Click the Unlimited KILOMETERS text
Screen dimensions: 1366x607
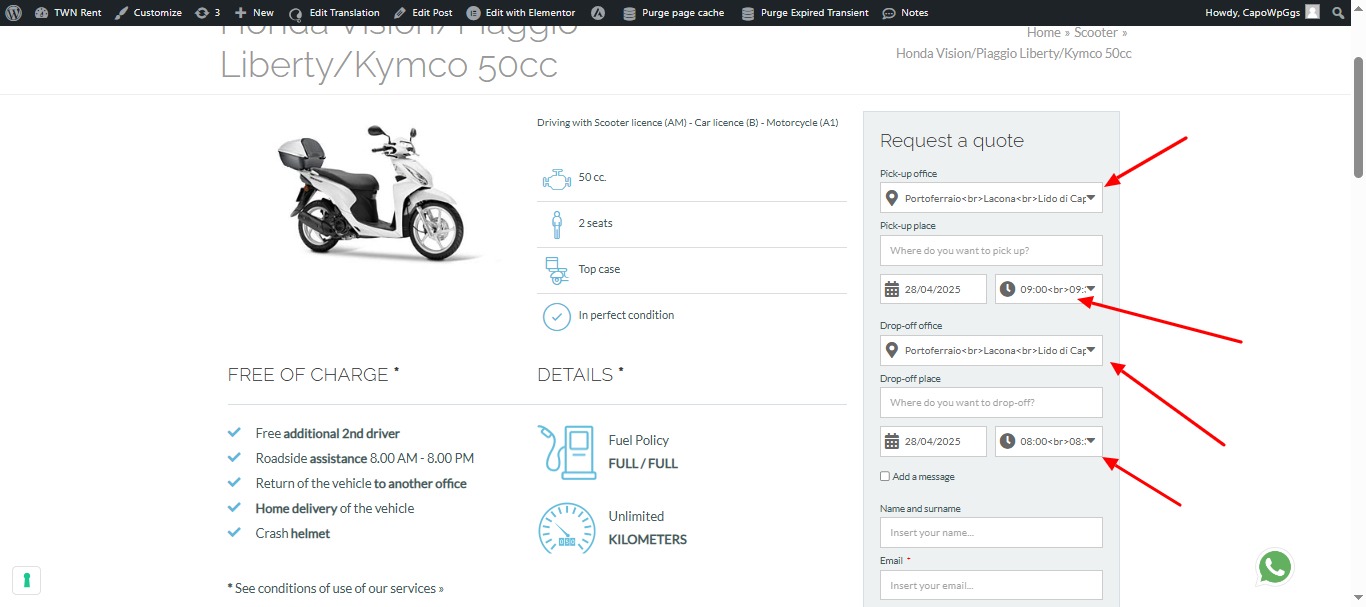(x=648, y=528)
